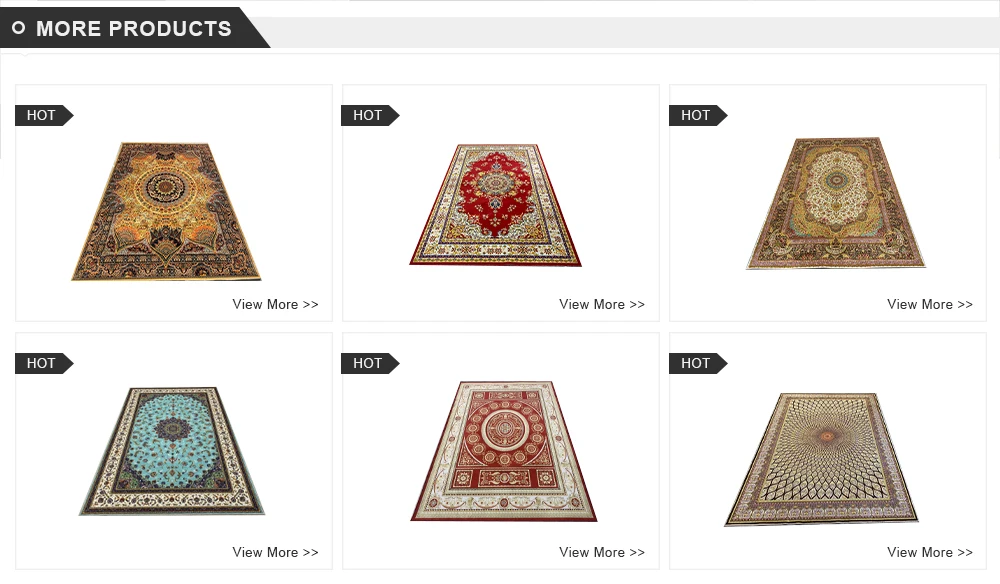Open the red circular-pattern rug image
The height and width of the screenshot is (584, 1000).
point(504,451)
